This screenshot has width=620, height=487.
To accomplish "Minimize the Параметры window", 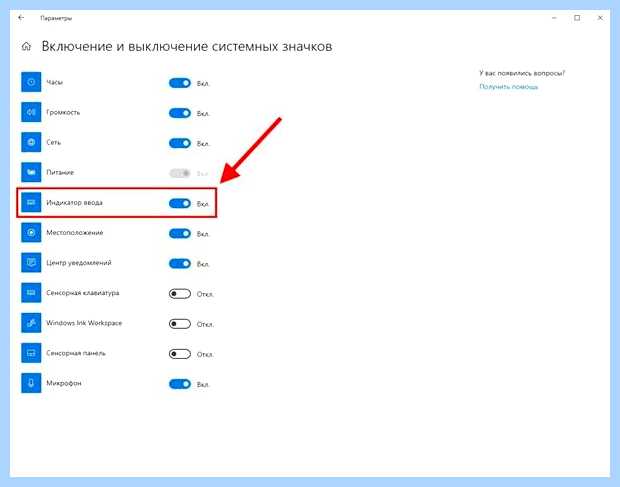I will coord(554,18).
